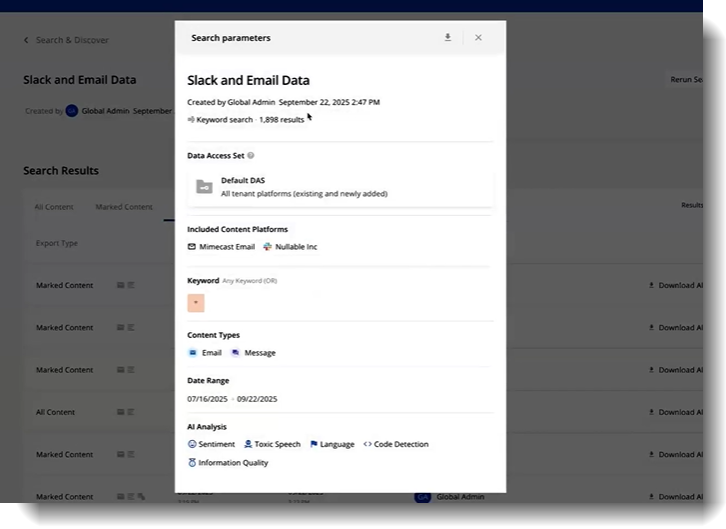The height and width of the screenshot is (529, 726).
Task: Click the Information Quality medal icon
Action: (192, 463)
